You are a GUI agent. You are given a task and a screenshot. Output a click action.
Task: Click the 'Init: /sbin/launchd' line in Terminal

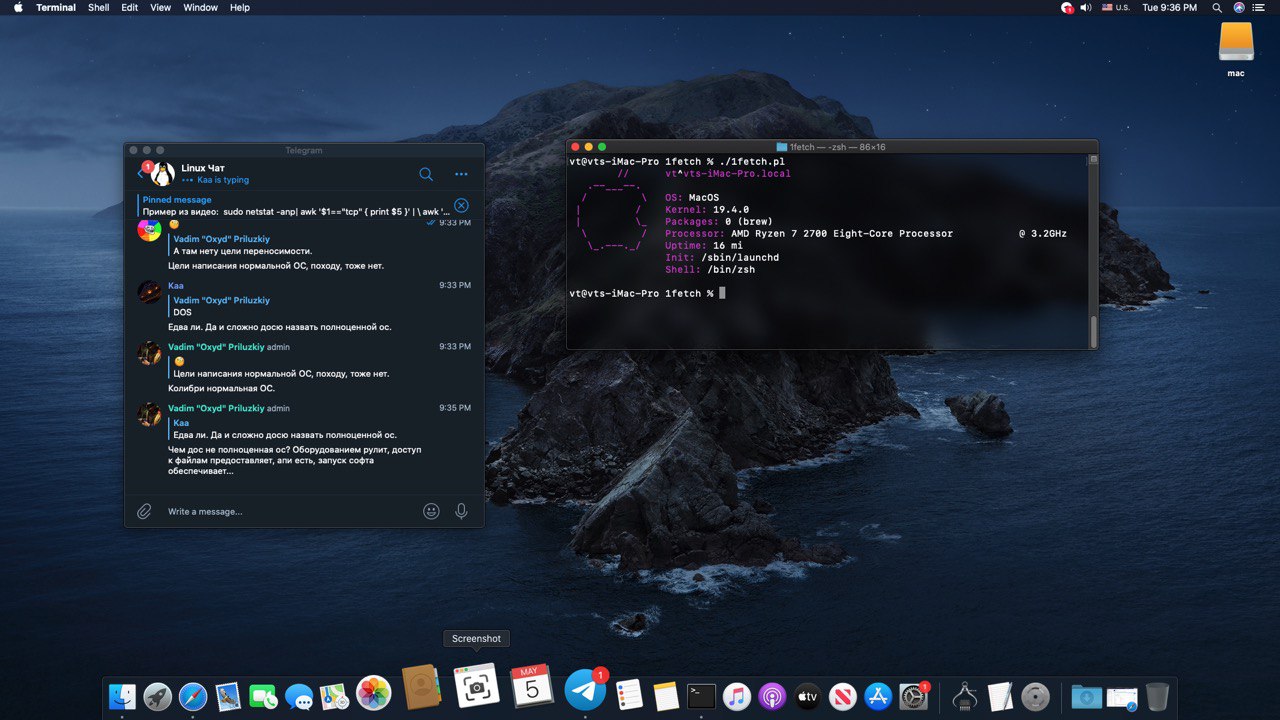[722, 257]
